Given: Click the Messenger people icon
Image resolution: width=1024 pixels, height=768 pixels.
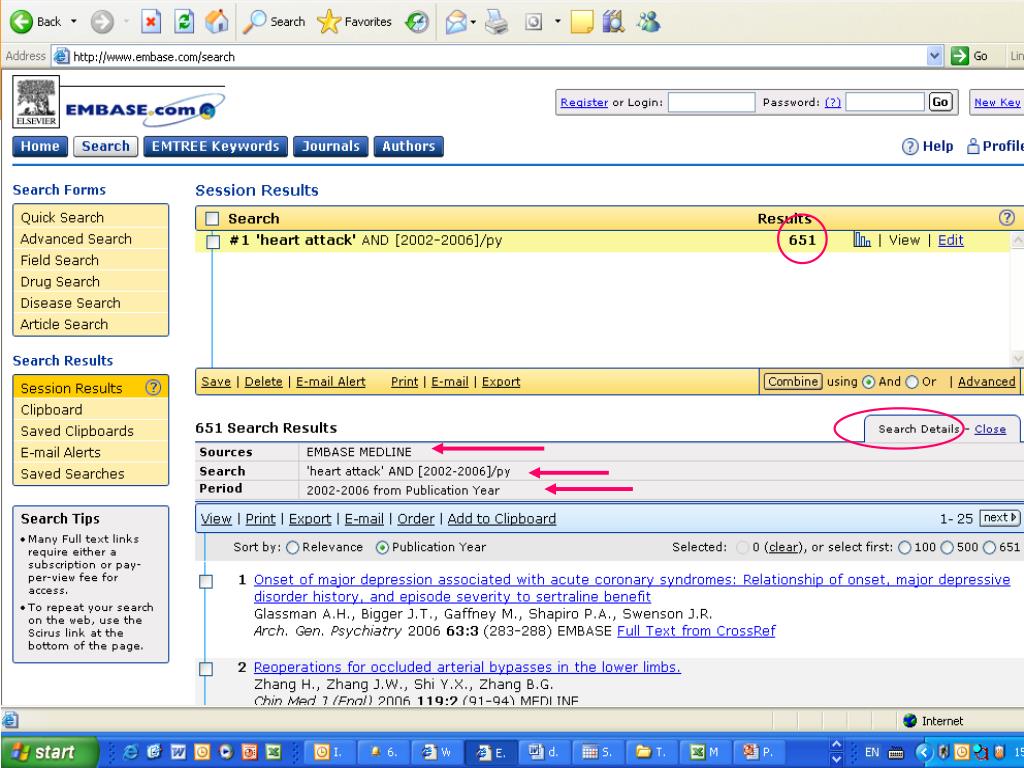Looking at the screenshot, I should 648,22.
